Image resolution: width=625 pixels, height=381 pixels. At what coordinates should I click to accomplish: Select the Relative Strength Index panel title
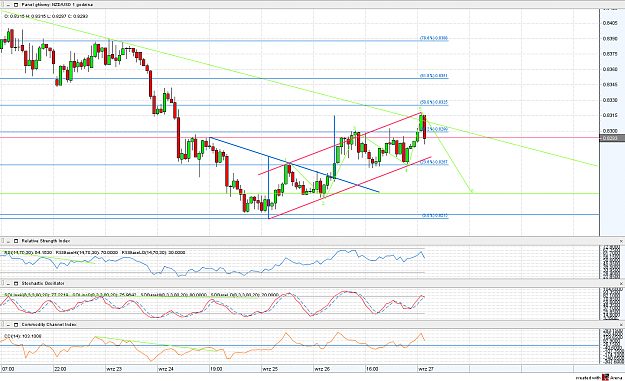click(45, 241)
